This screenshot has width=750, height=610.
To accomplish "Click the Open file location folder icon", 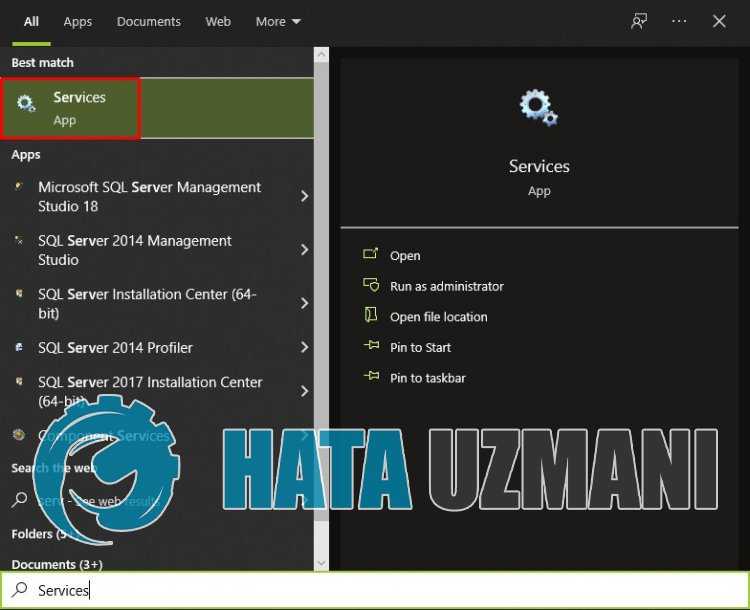I will pyautogui.click(x=371, y=315).
